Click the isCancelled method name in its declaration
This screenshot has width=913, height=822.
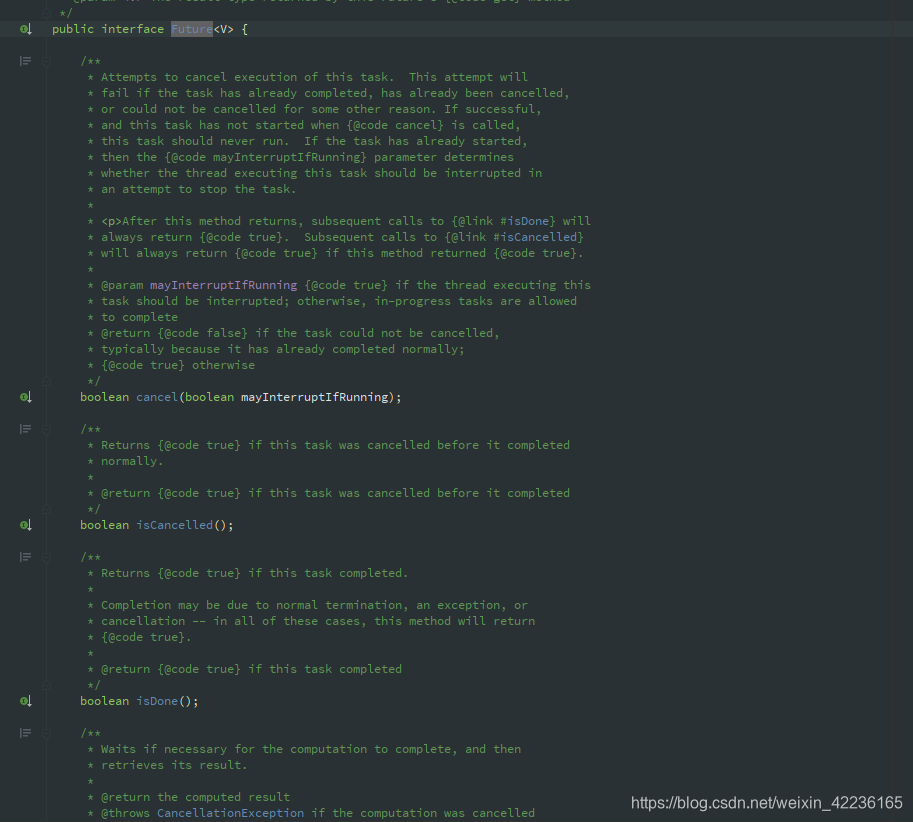tap(175, 525)
